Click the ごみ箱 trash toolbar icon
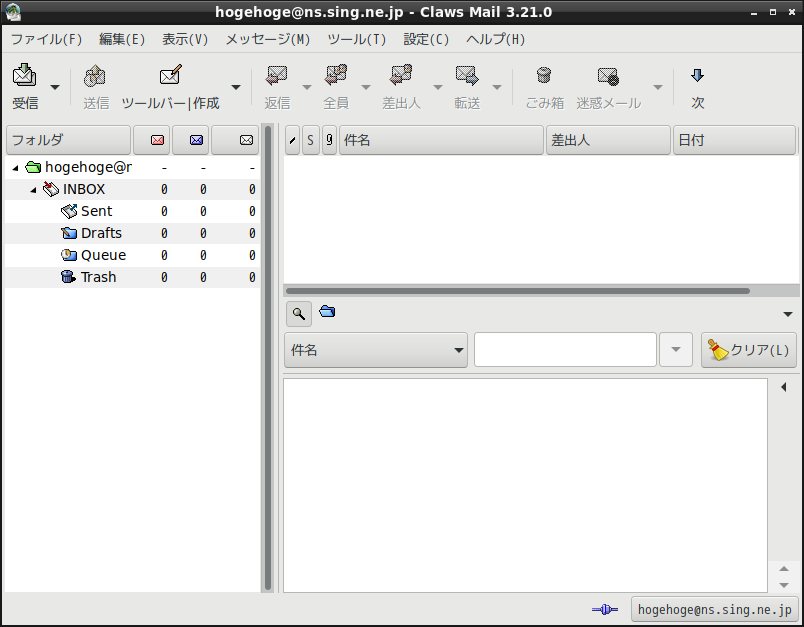Viewport: 804px width, 627px height. click(x=544, y=75)
